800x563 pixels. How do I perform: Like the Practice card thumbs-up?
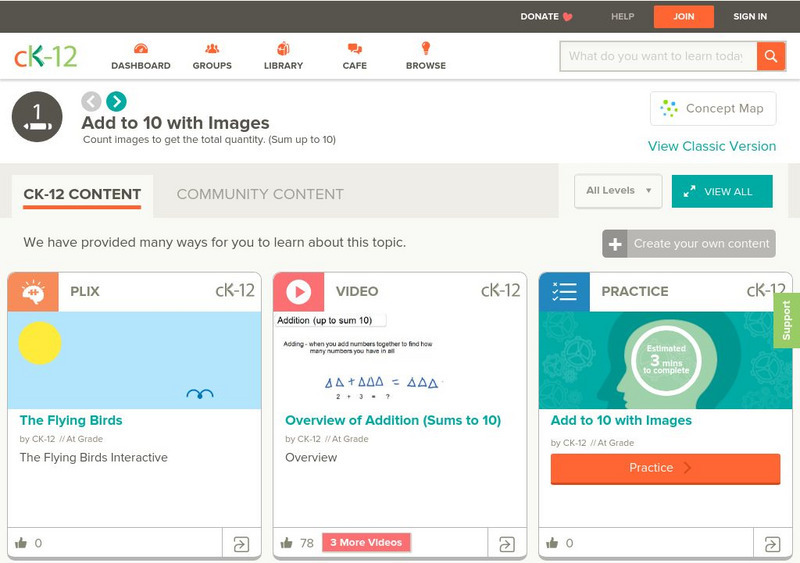552,543
